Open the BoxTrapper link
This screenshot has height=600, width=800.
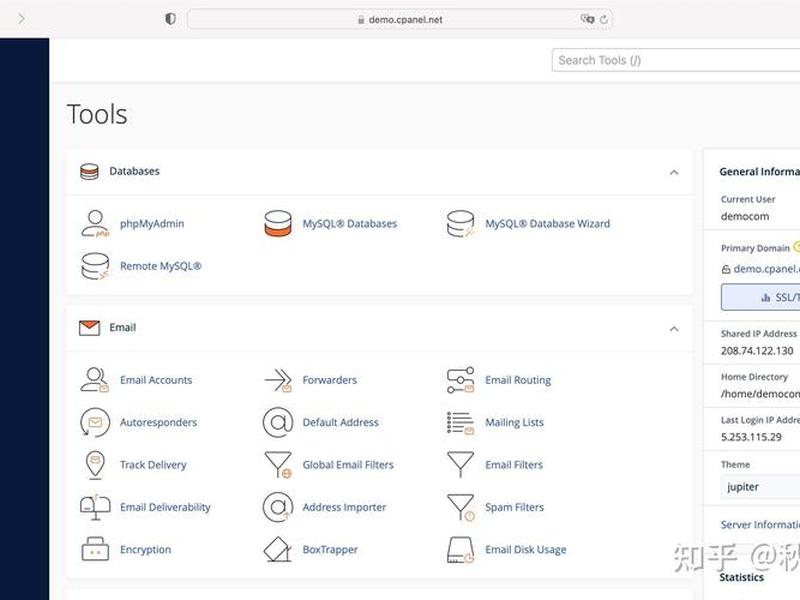(330, 549)
